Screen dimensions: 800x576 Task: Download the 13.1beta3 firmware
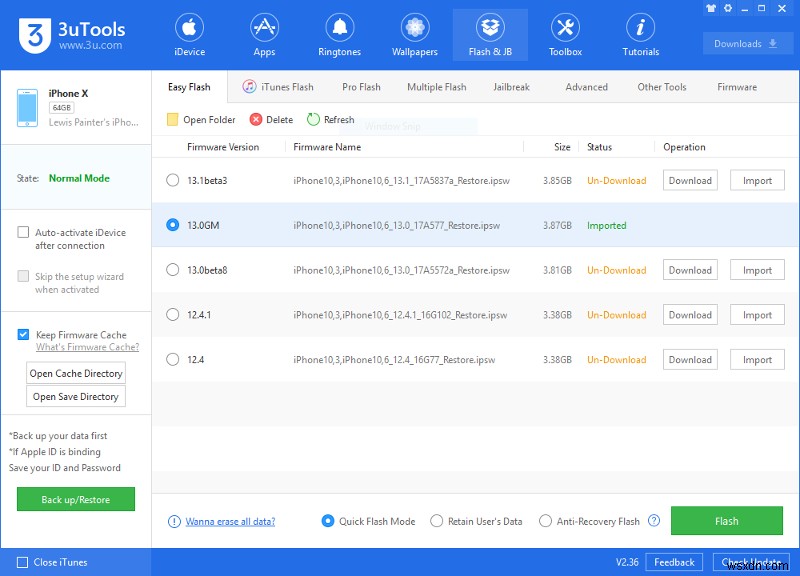tap(690, 180)
